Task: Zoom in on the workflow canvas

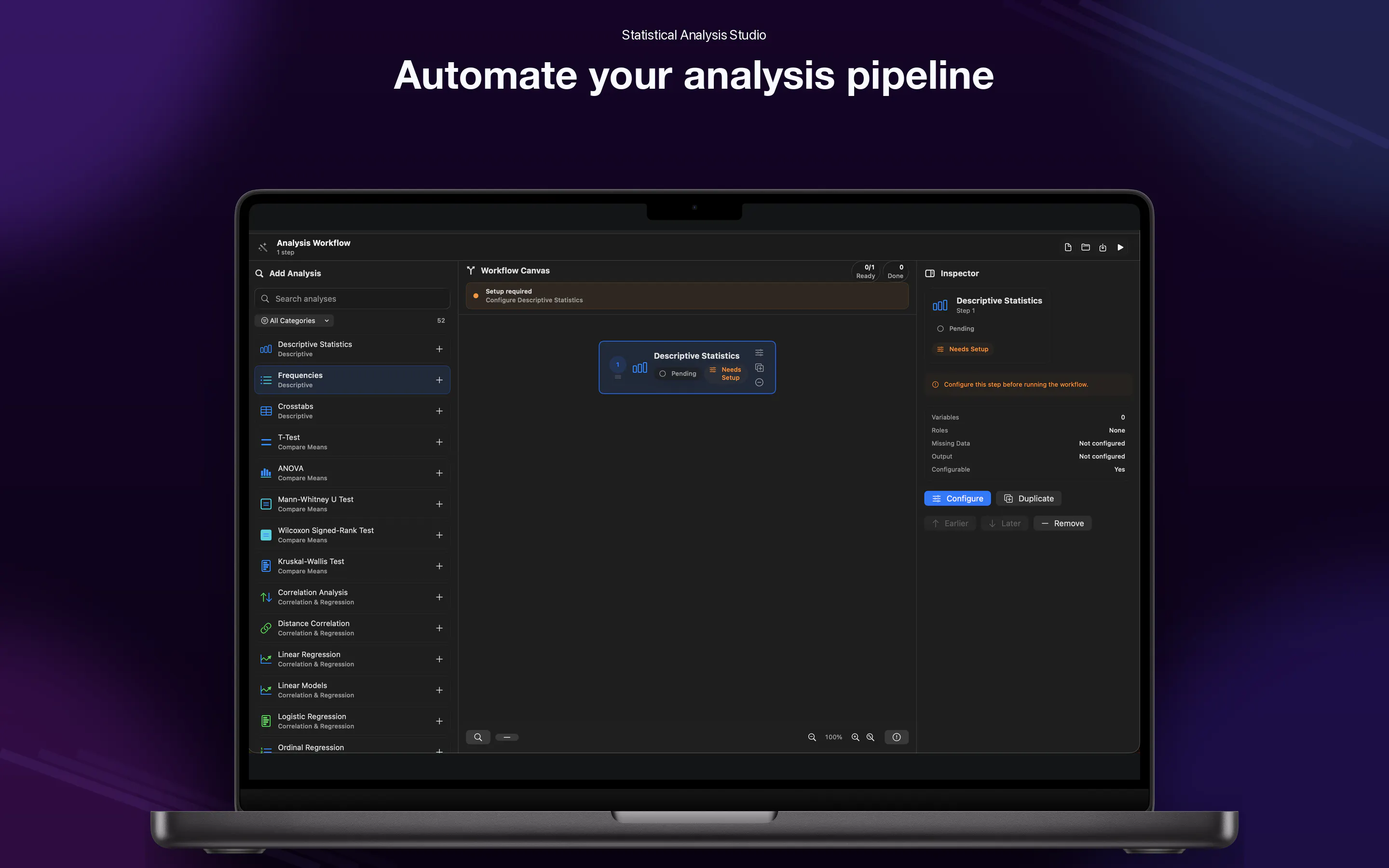Action: click(855, 737)
